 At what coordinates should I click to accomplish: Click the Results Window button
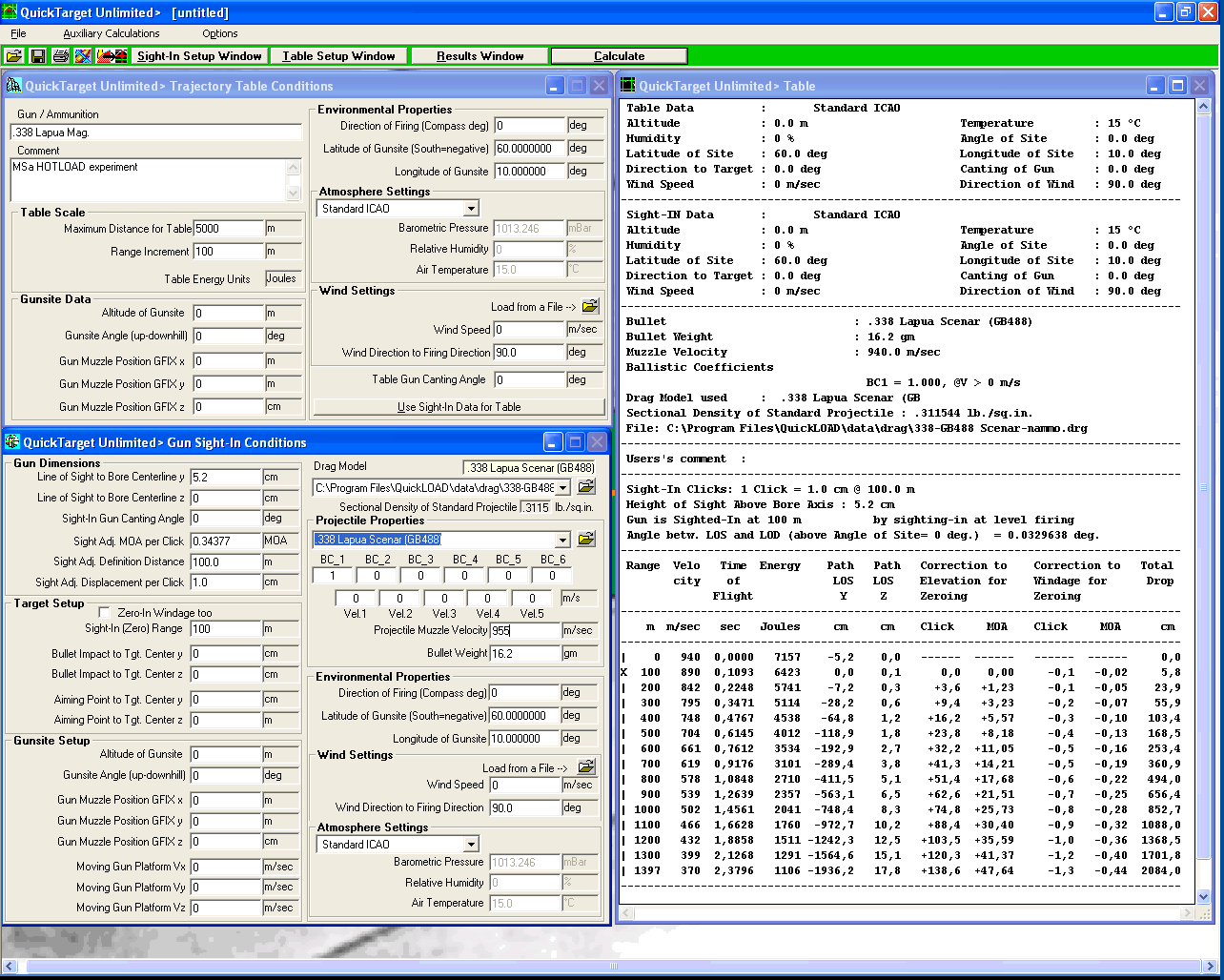tap(479, 56)
